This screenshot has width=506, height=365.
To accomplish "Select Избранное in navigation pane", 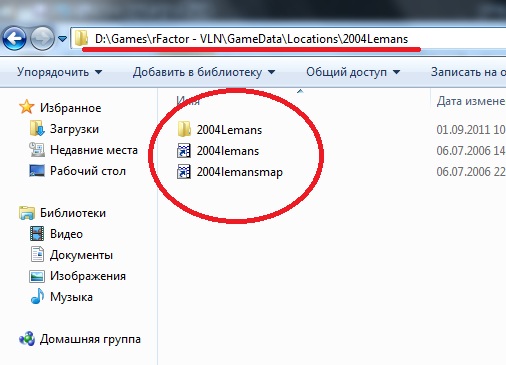I will pos(70,108).
